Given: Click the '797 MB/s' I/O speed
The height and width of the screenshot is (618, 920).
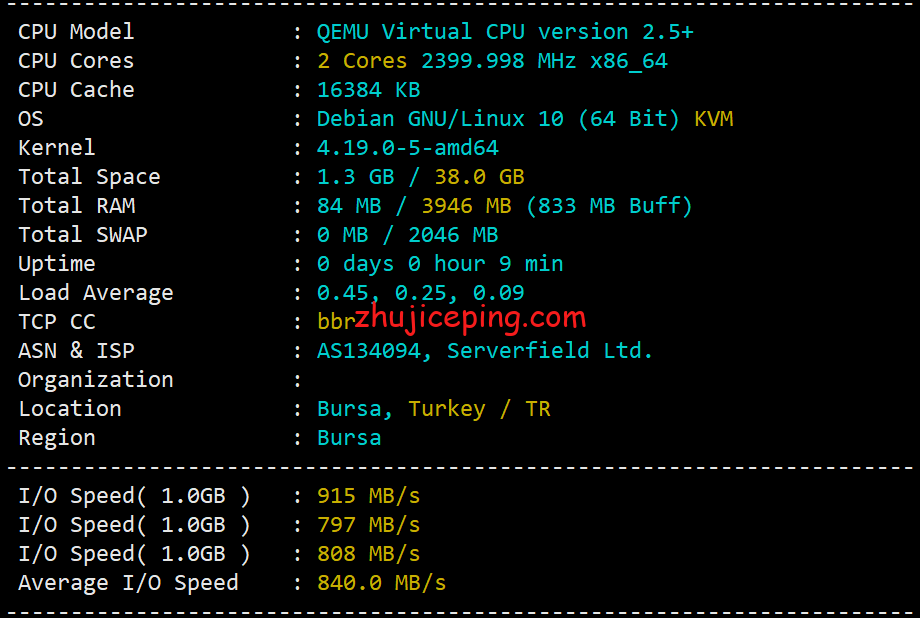Looking at the screenshot, I should pyautogui.click(x=368, y=525).
